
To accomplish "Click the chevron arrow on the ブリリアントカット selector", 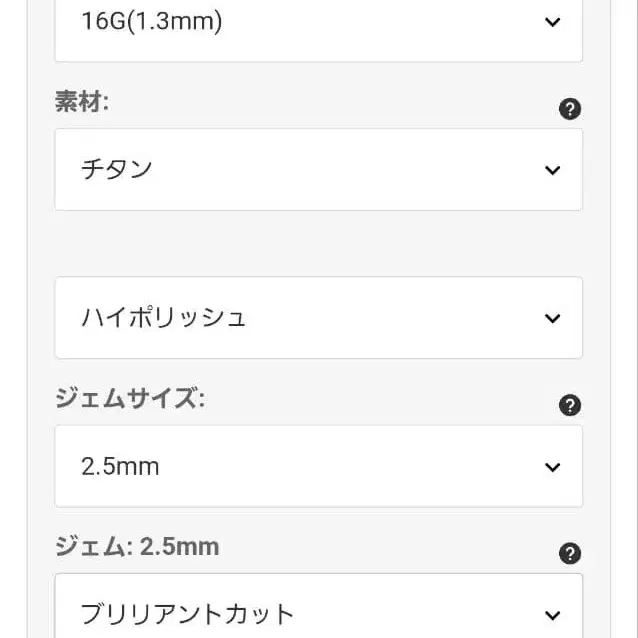I will click(552, 615).
